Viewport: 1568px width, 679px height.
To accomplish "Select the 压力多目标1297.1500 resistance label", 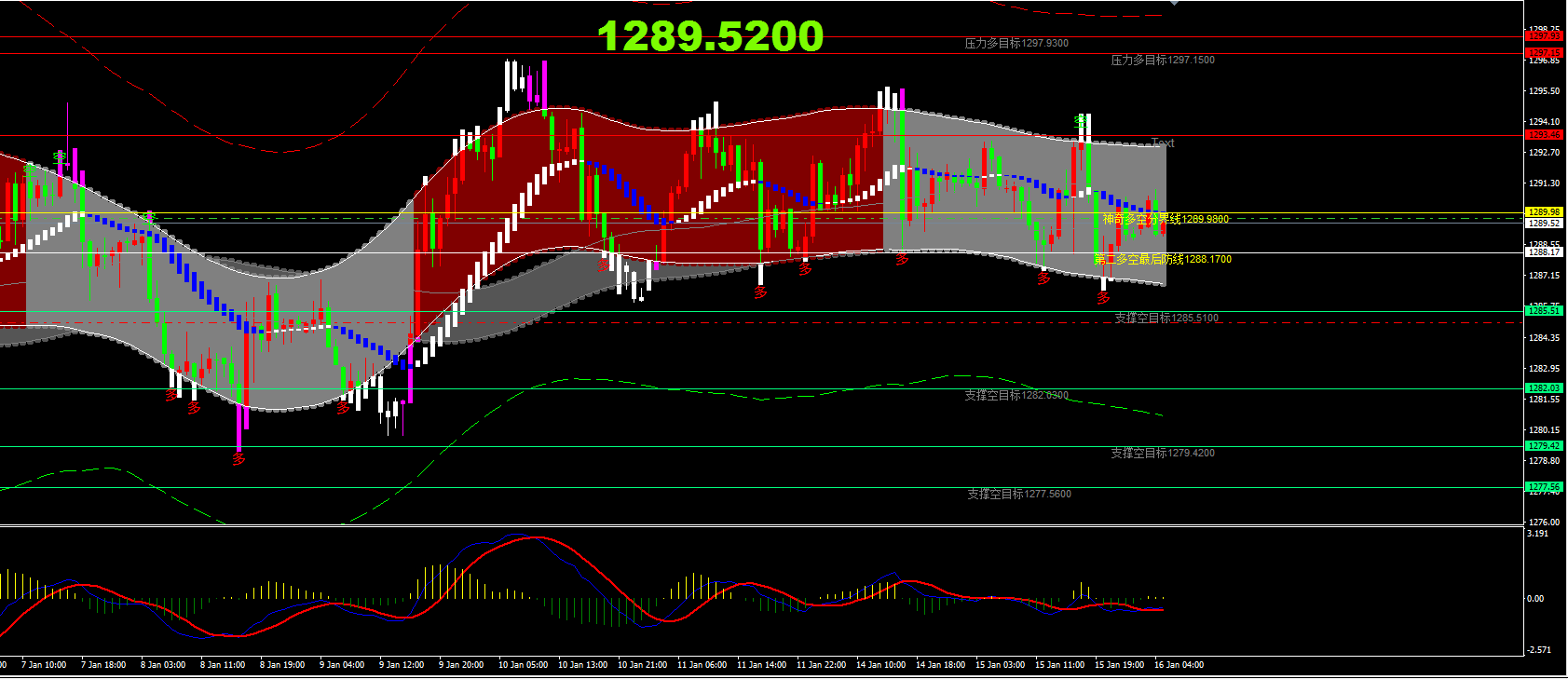I will point(1163,60).
